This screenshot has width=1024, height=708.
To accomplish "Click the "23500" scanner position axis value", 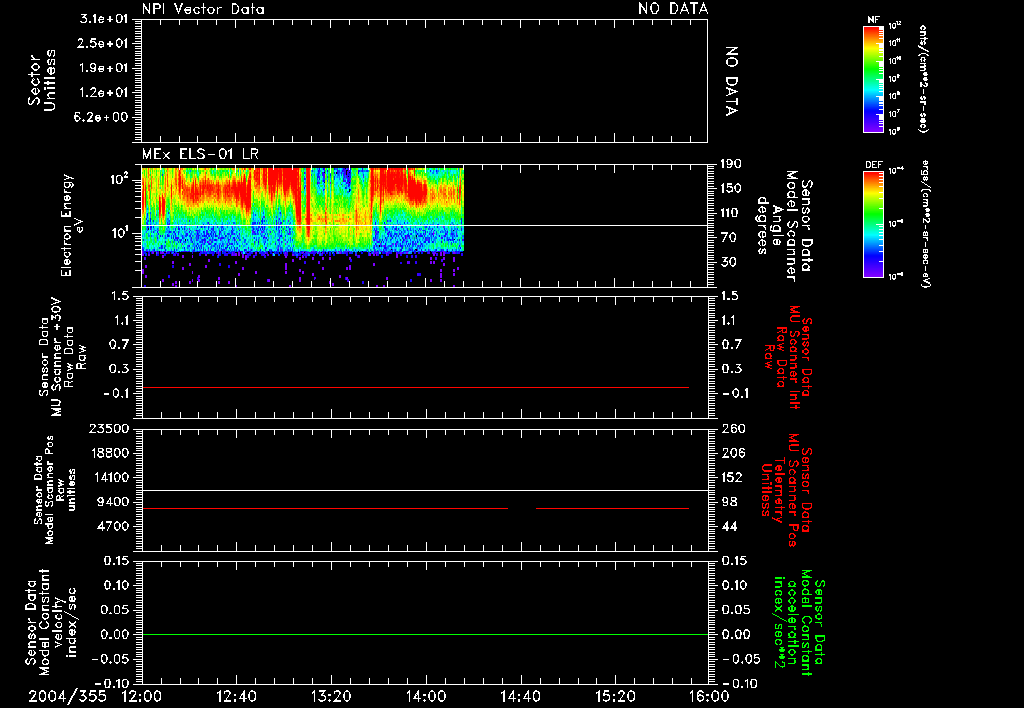I will 109,428.
